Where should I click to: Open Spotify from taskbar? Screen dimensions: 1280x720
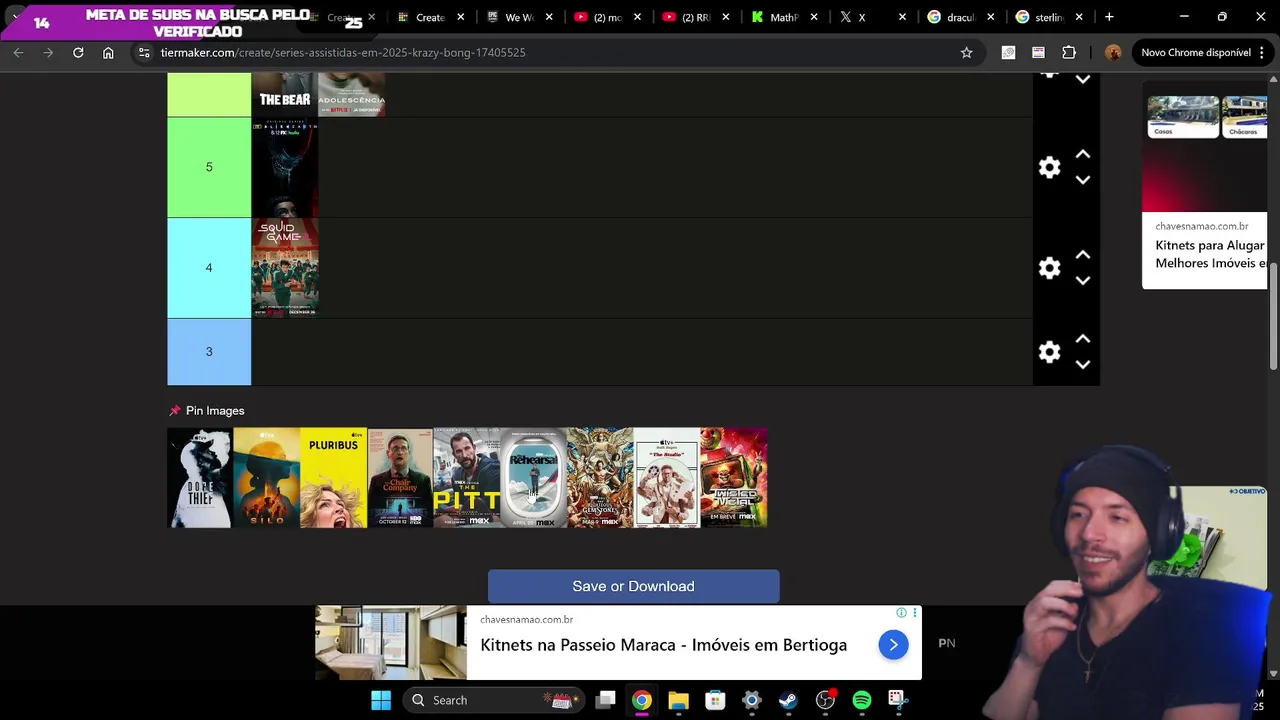(862, 700)
